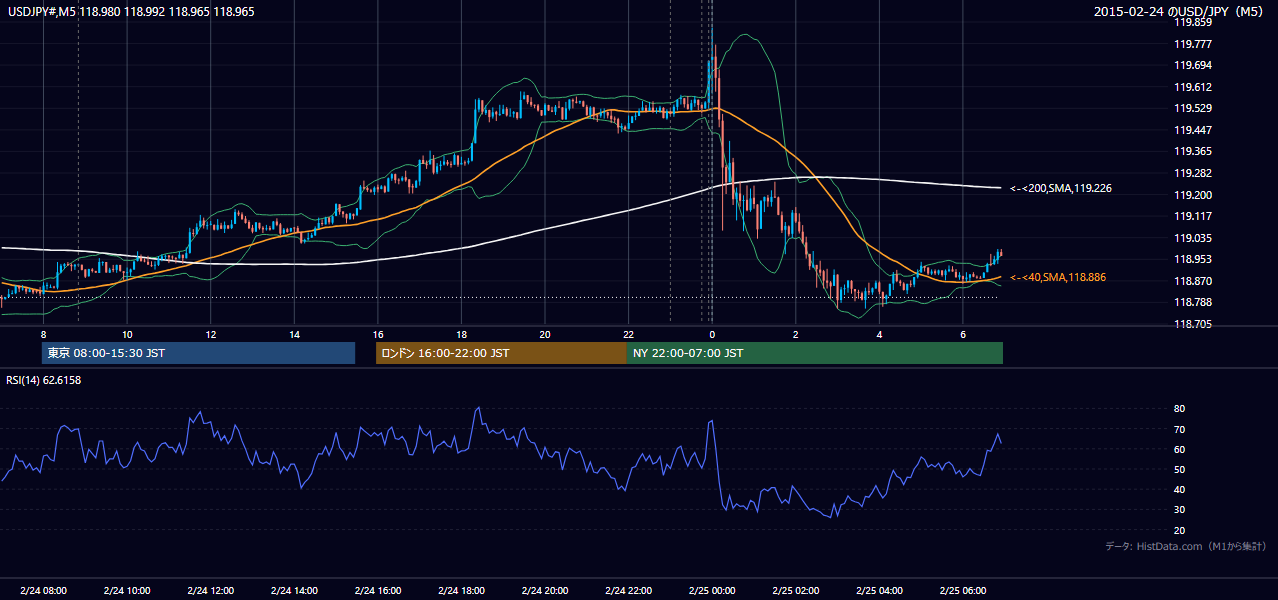The width and height of the screenshot is (1278, 600).
Task: Click hour label 0 under the price chart
Action: (x=711, y=334)
